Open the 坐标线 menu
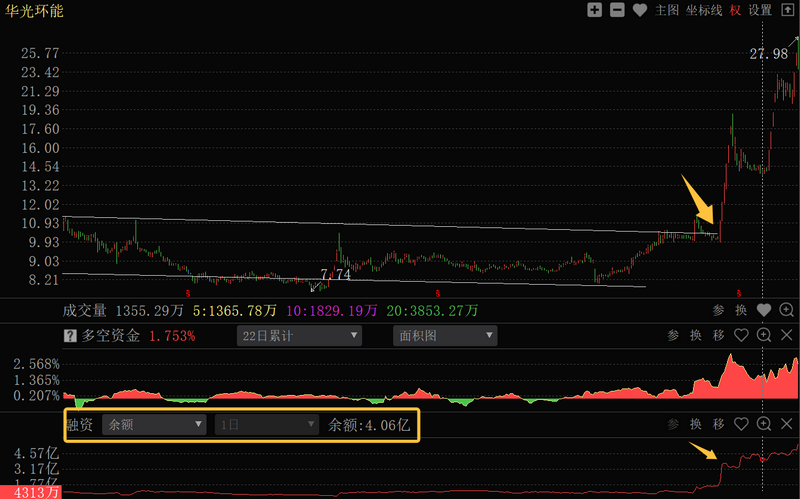This screenshot has height=499, width=800. pos(704,10)
